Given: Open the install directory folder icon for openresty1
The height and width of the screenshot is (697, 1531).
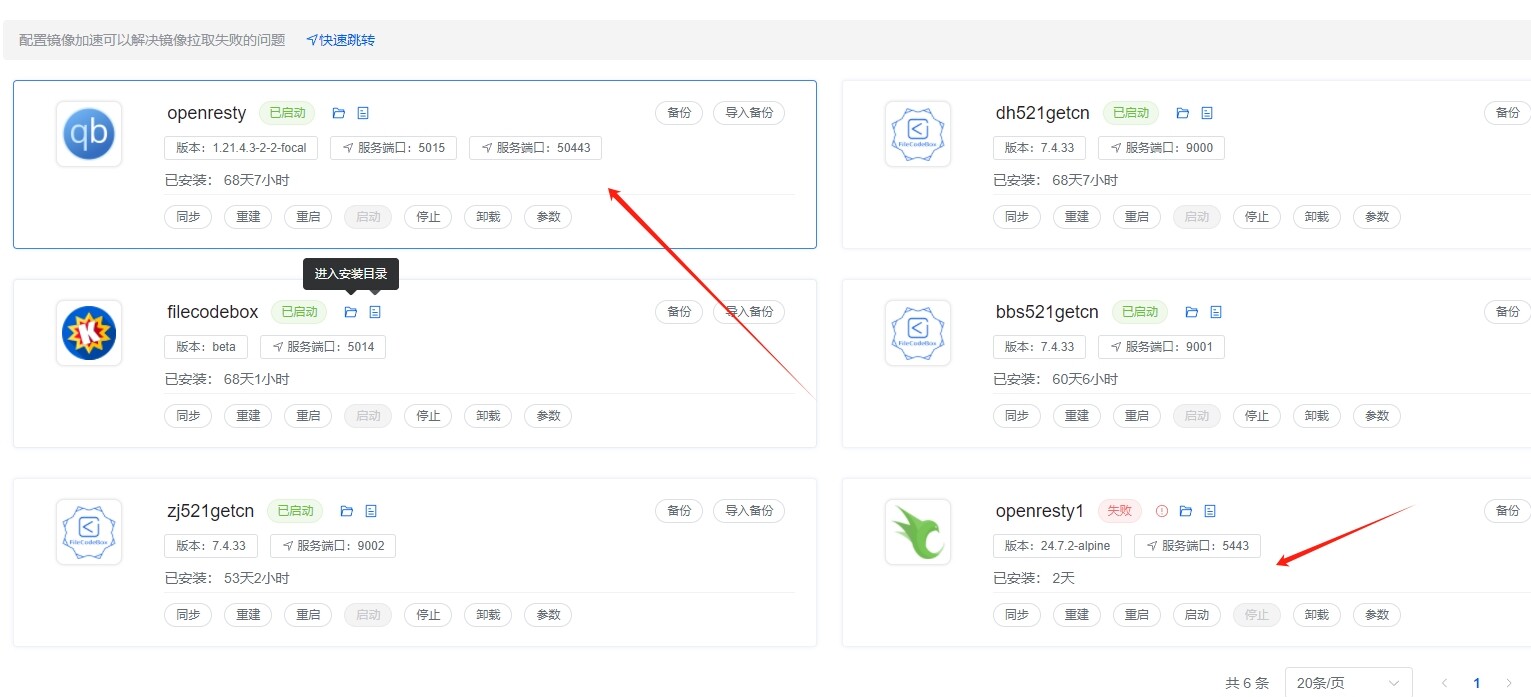Looking at the screenshot, I should [1186, 511].
